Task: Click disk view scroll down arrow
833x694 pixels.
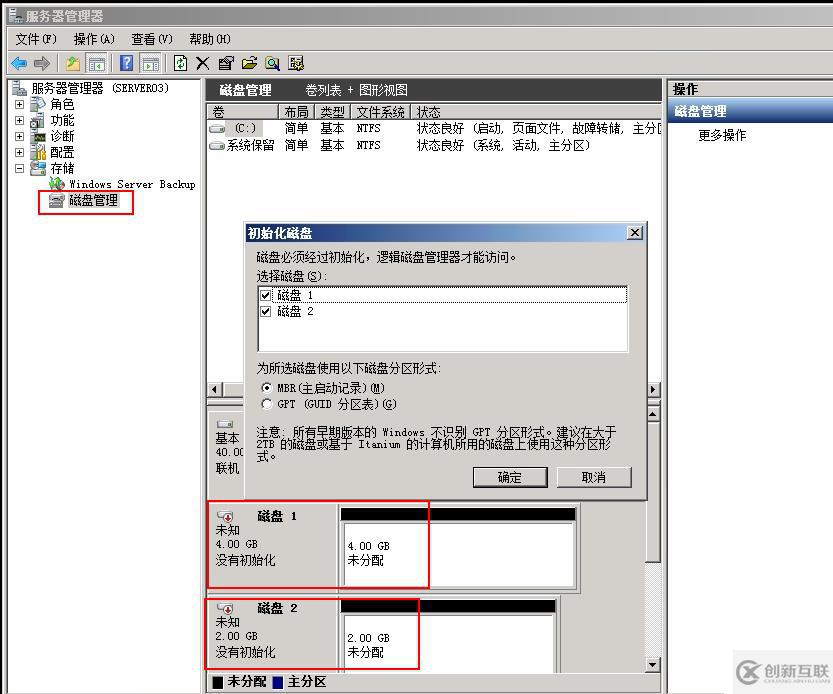Action: (x=653, y=664)
